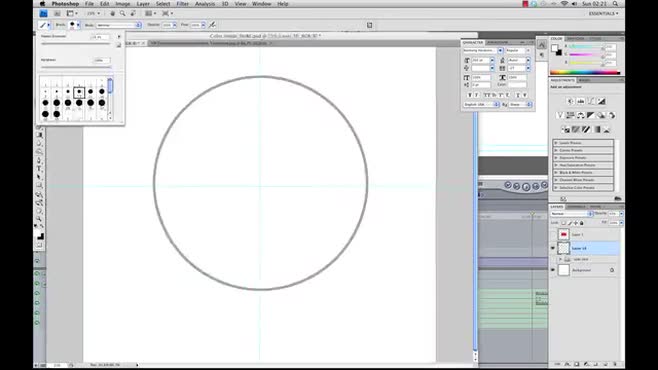
Task: Toggle lock transparent pixels
Action: 564,223
